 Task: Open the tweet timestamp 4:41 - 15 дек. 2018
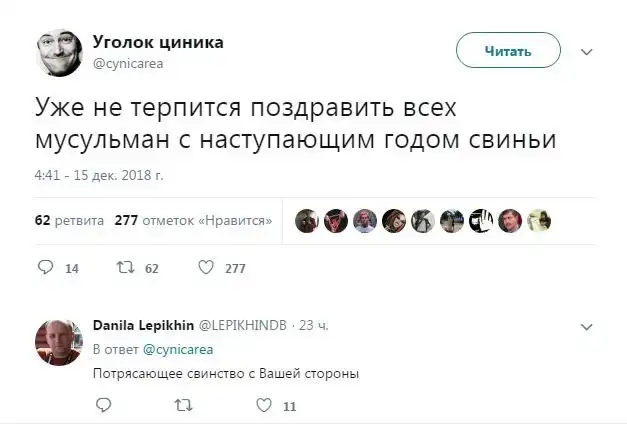[98, 175]
